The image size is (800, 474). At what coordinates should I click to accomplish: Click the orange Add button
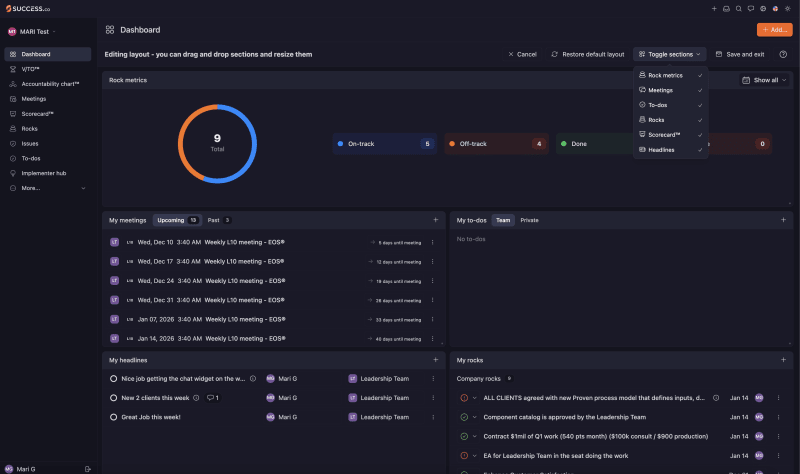click(774, 30)
